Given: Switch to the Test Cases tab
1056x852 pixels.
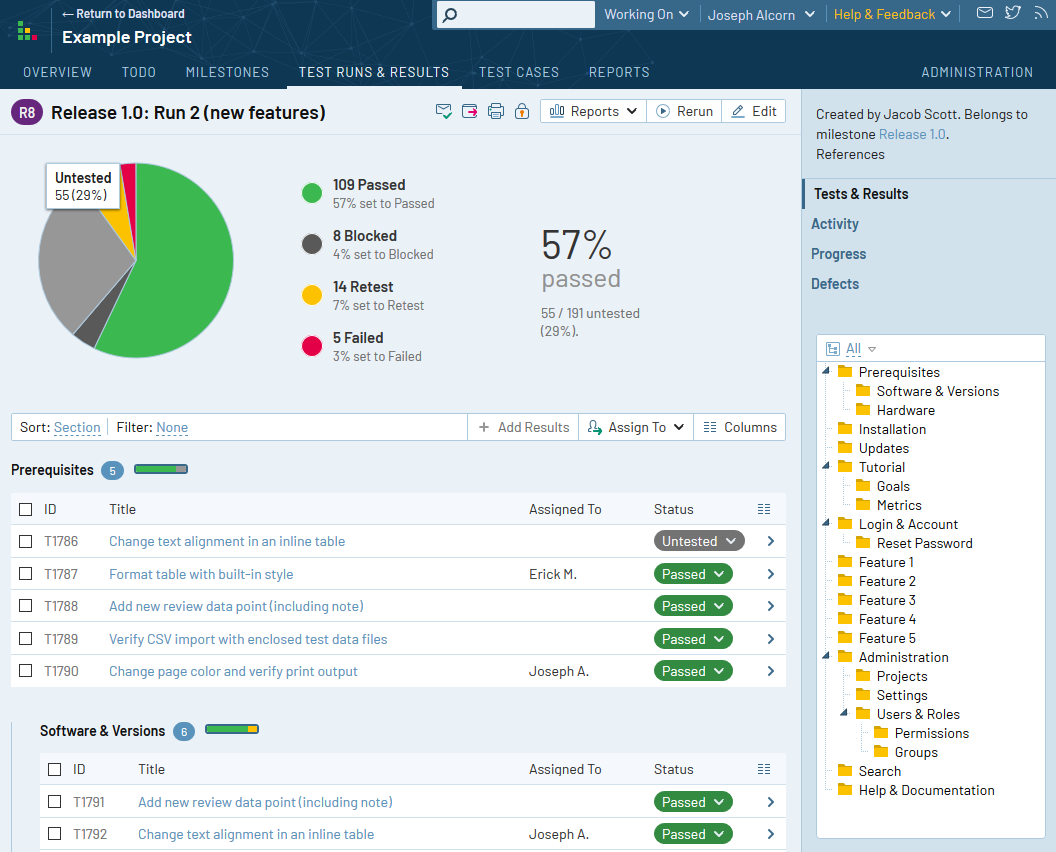Looking at the screenshot, I should [x=518, y=71].
